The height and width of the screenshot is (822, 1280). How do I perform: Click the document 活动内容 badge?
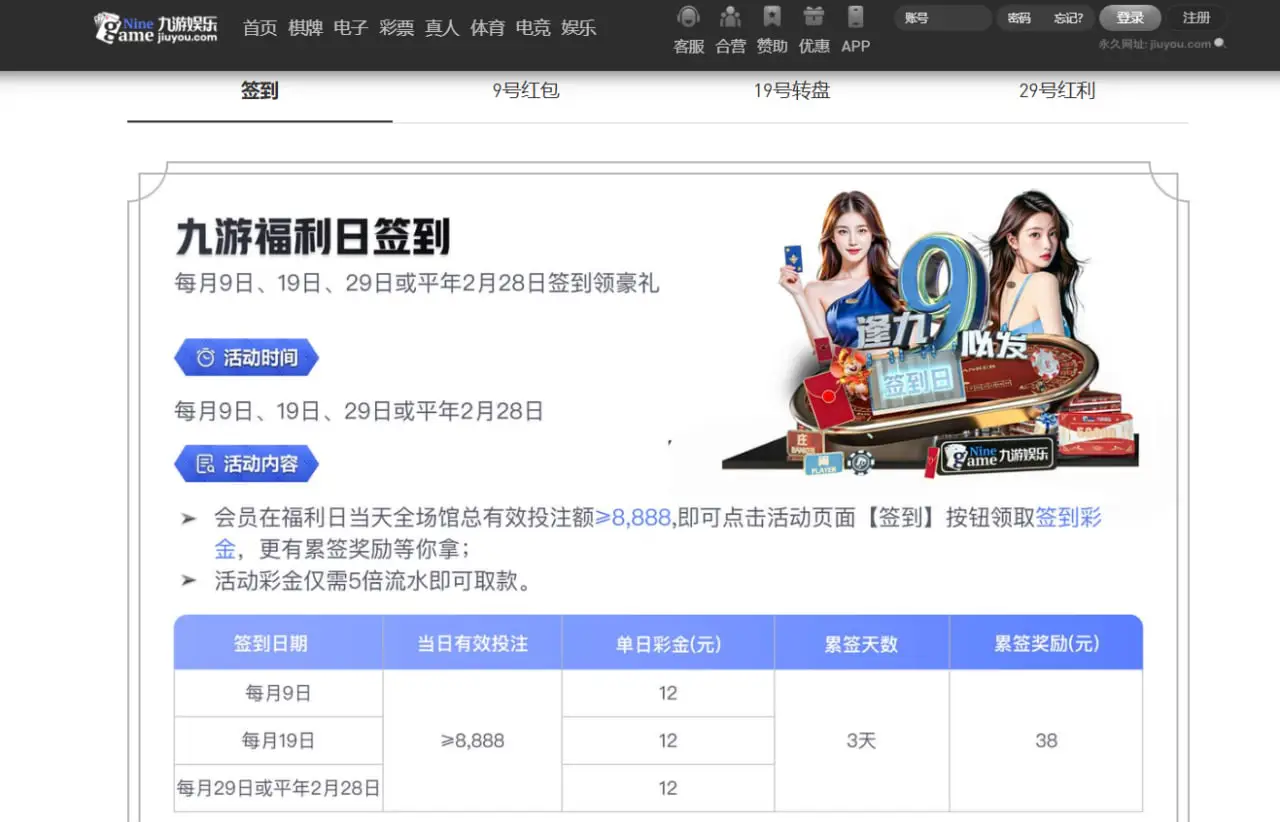246,463
